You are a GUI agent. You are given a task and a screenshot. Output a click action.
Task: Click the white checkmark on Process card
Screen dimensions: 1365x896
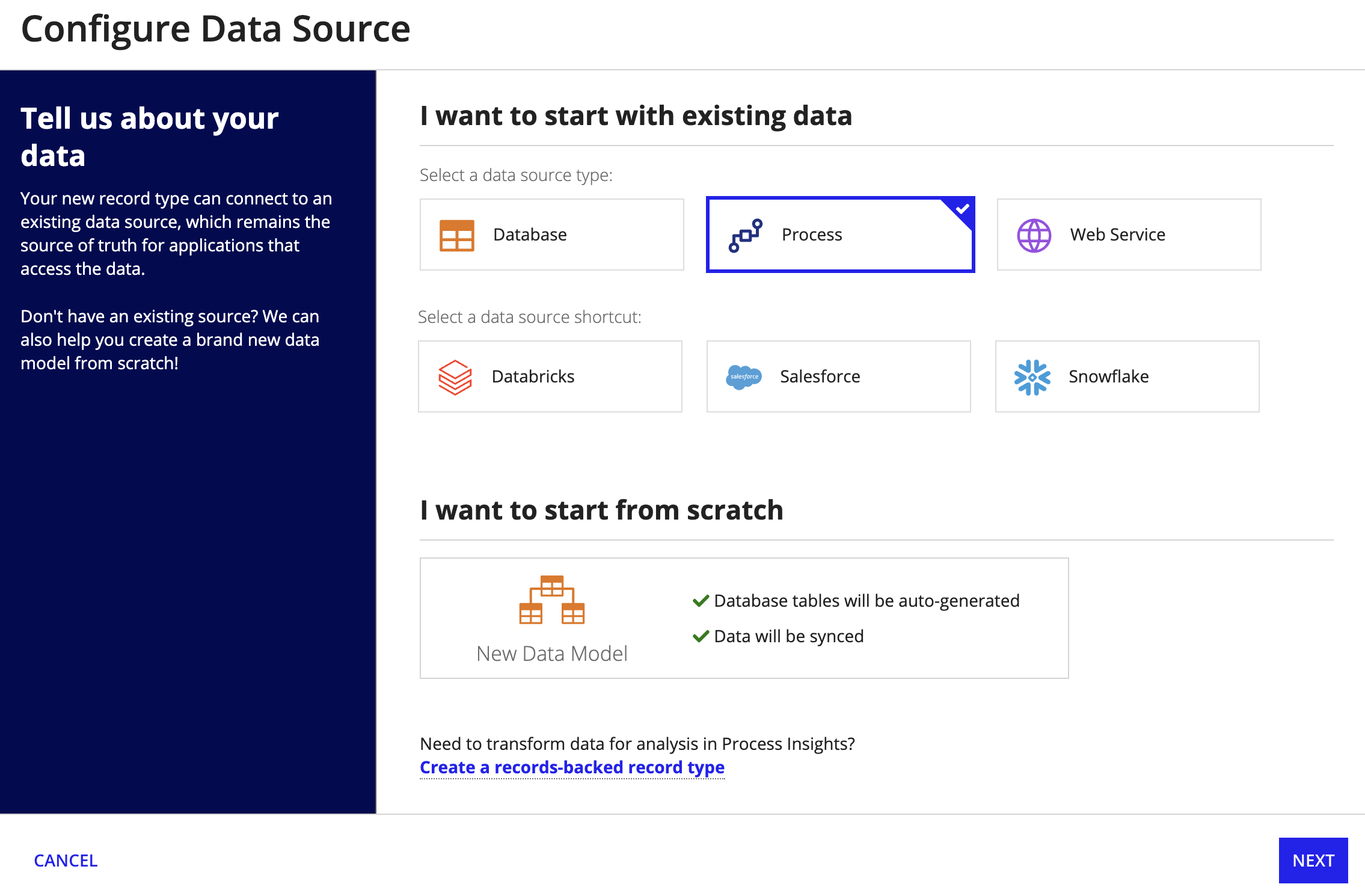[x=962, y=209]
